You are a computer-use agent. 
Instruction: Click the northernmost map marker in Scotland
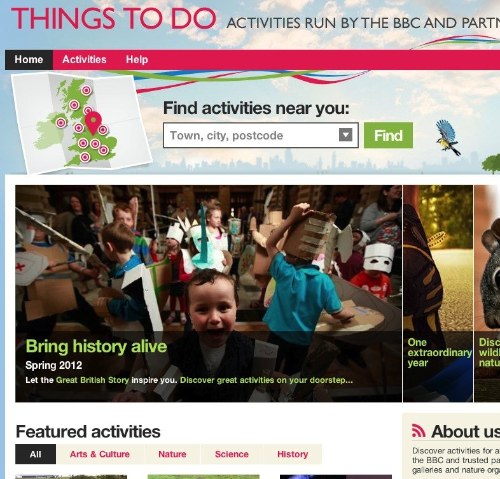point(86,90)
